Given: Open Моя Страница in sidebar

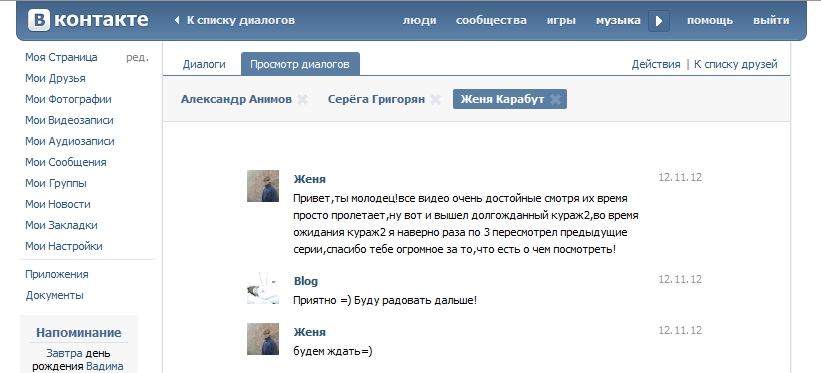Looking at the screenshot, I should click(x=61, y=57).
